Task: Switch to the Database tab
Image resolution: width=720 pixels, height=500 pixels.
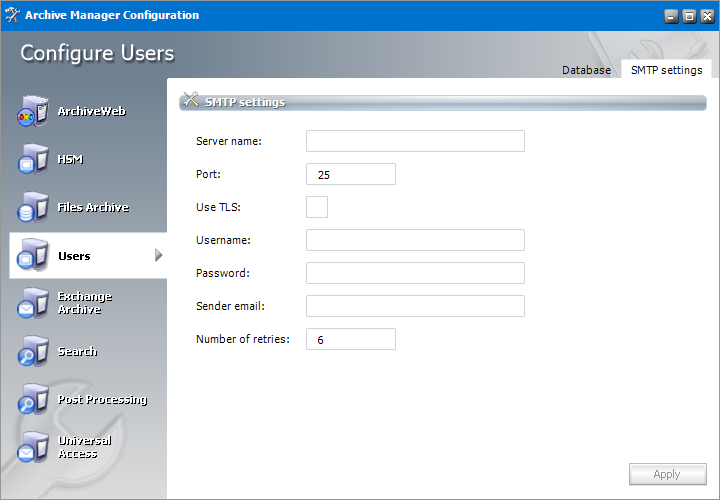Action: [x=586, y=70]
